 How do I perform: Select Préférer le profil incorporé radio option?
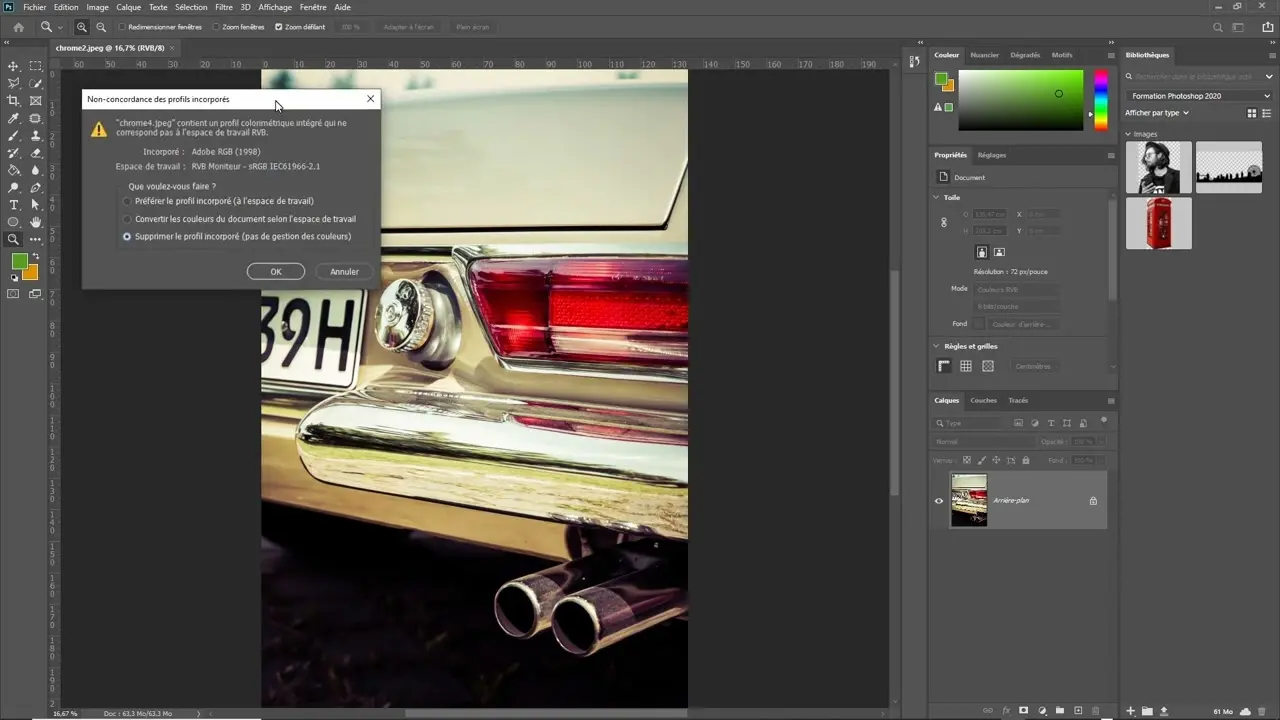pos(127,201)
